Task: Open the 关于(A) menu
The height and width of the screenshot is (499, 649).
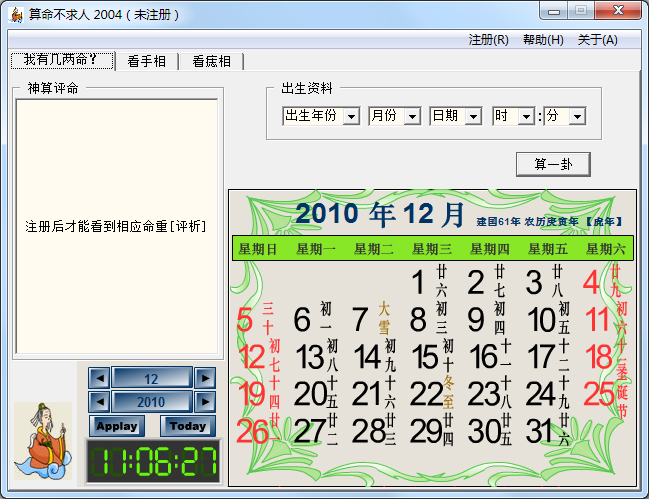Action: pos(597,40)
